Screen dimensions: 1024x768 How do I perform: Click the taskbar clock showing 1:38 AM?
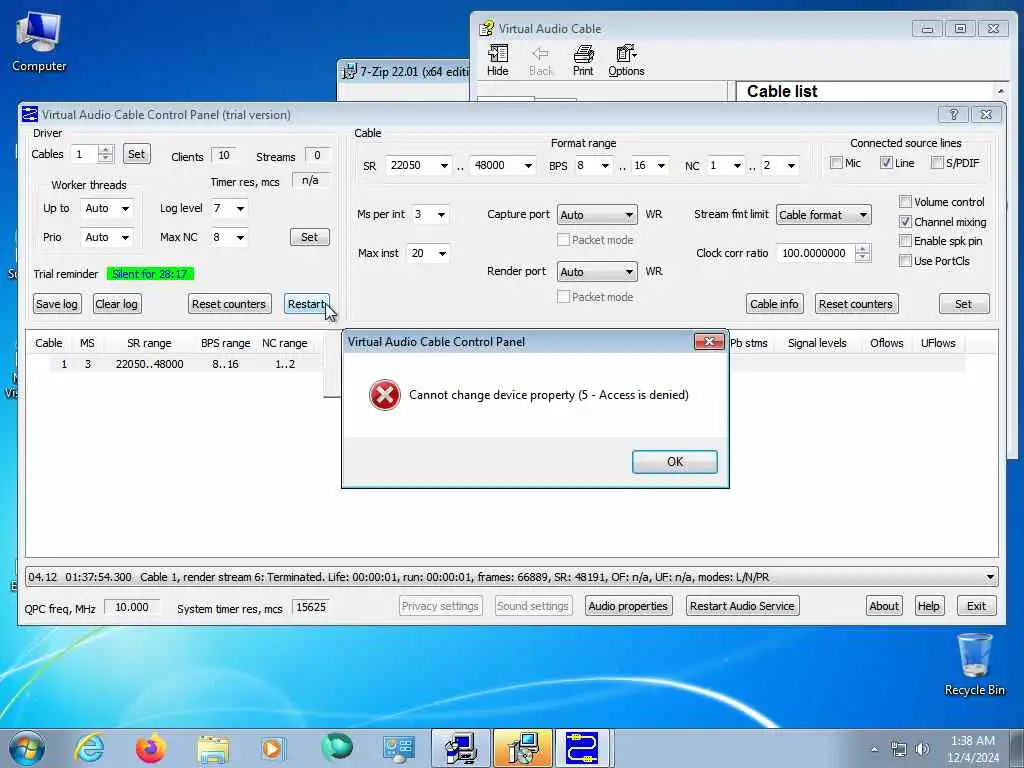972,749
